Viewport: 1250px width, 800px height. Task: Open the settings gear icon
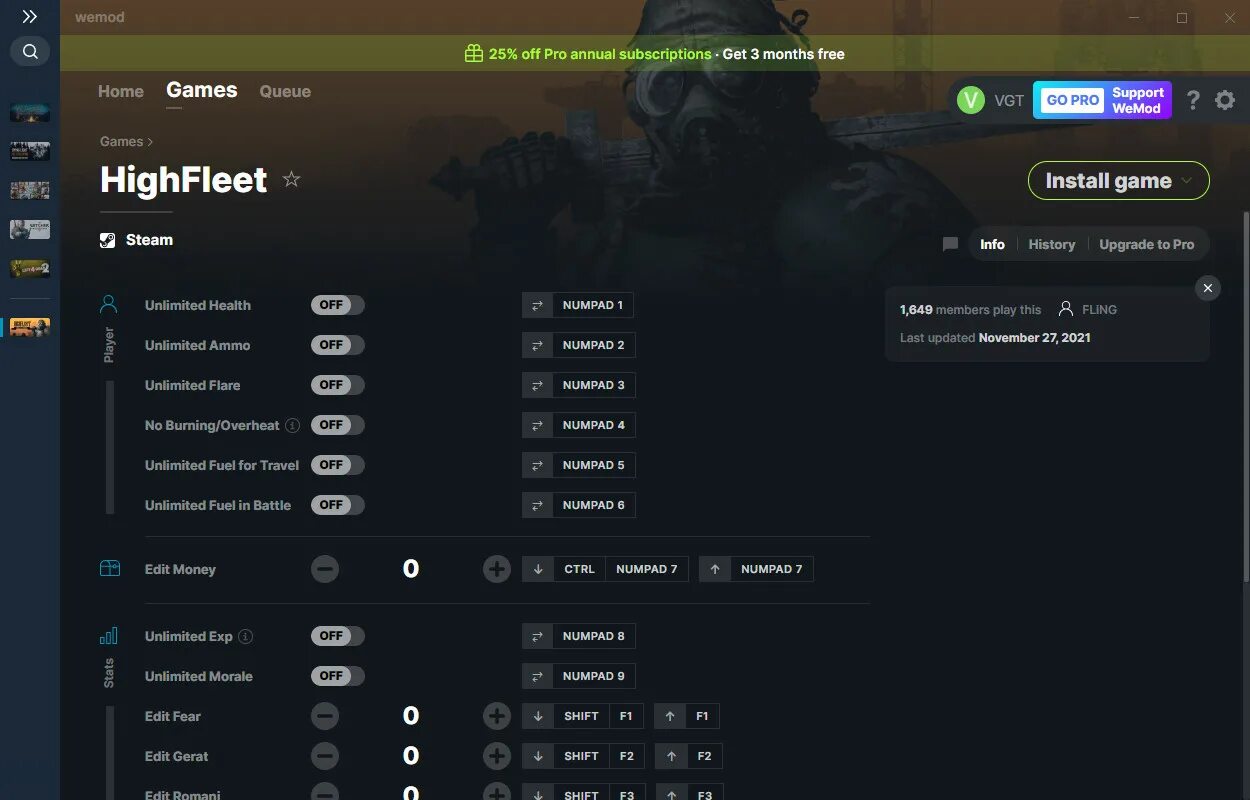1225,100
